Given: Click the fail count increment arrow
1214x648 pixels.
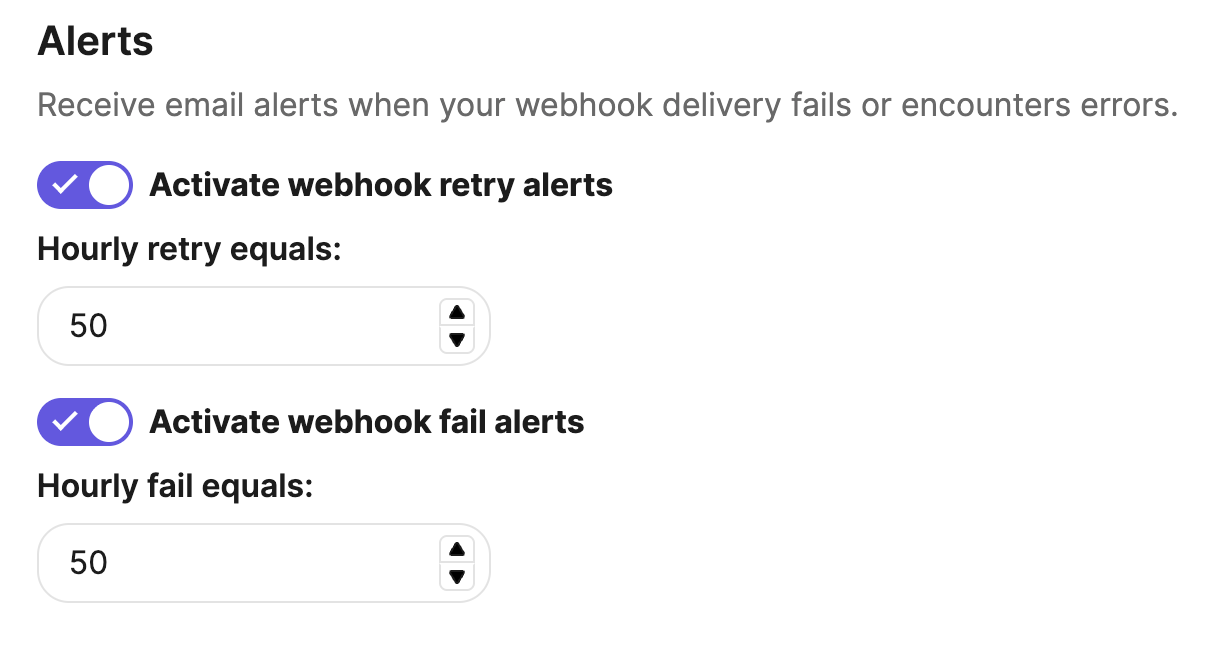Looking at the screenshot, I should (457, 550).
